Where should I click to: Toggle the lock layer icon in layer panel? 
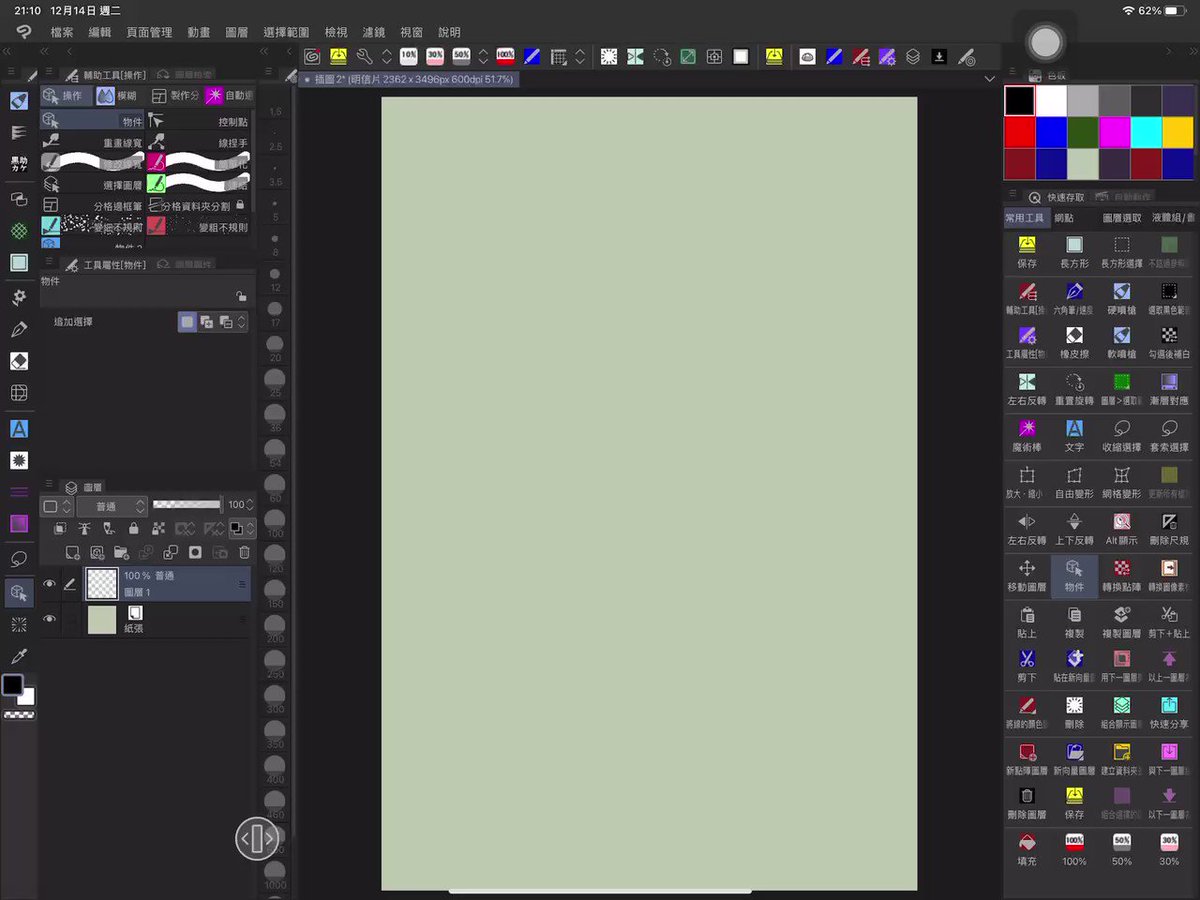134,528
